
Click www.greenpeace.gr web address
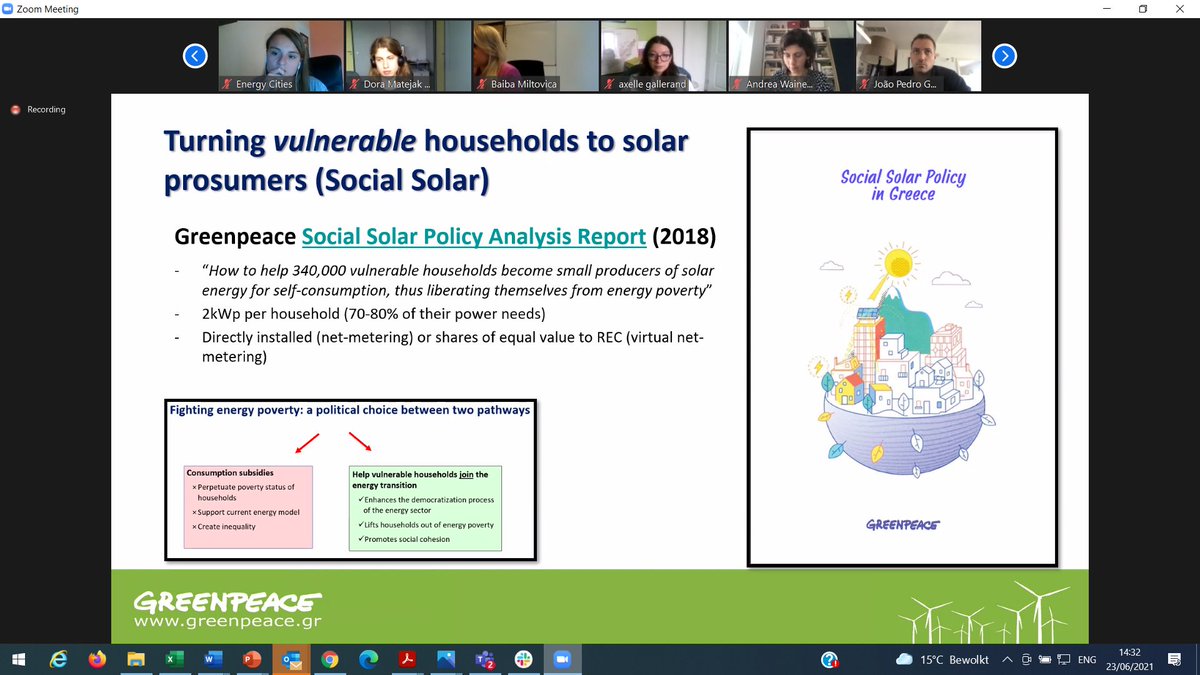tap(228, 621)
